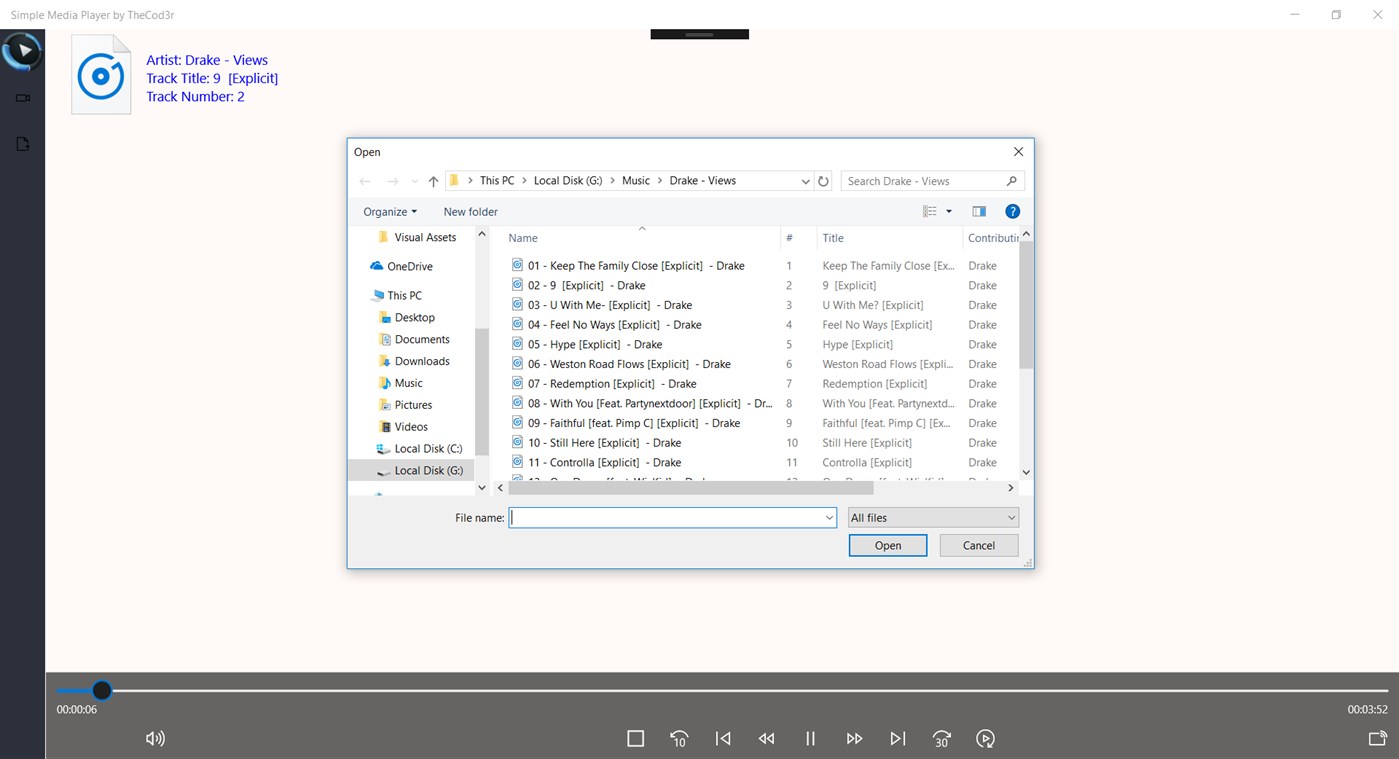Image resolution: width=1399 pixels, height=759 pixels.
Task: Click the playback seek slider
Action: (x=101, y=690)
